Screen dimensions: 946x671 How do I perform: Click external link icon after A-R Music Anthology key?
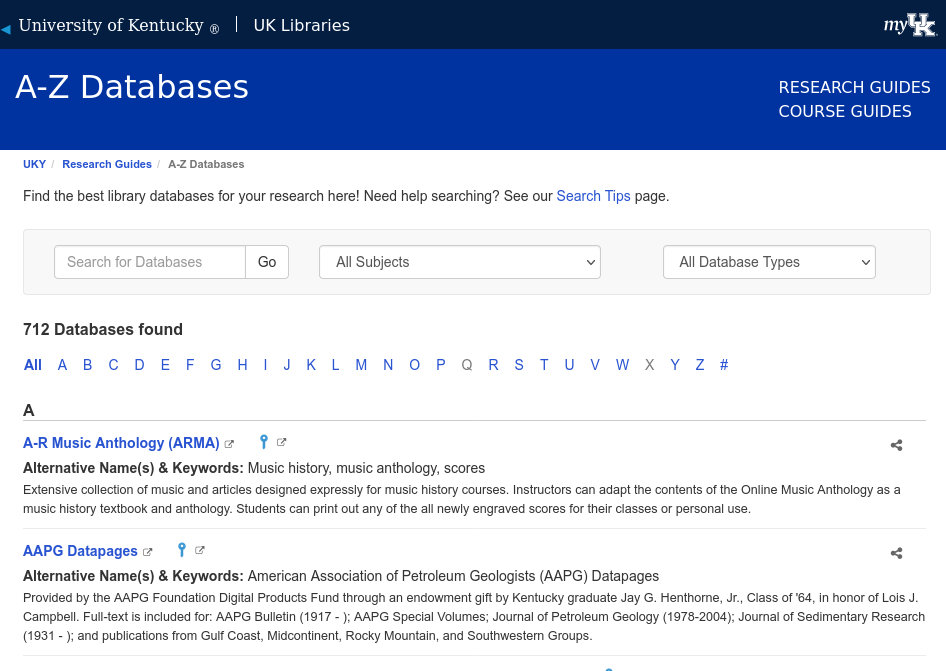tap(281, 442)
